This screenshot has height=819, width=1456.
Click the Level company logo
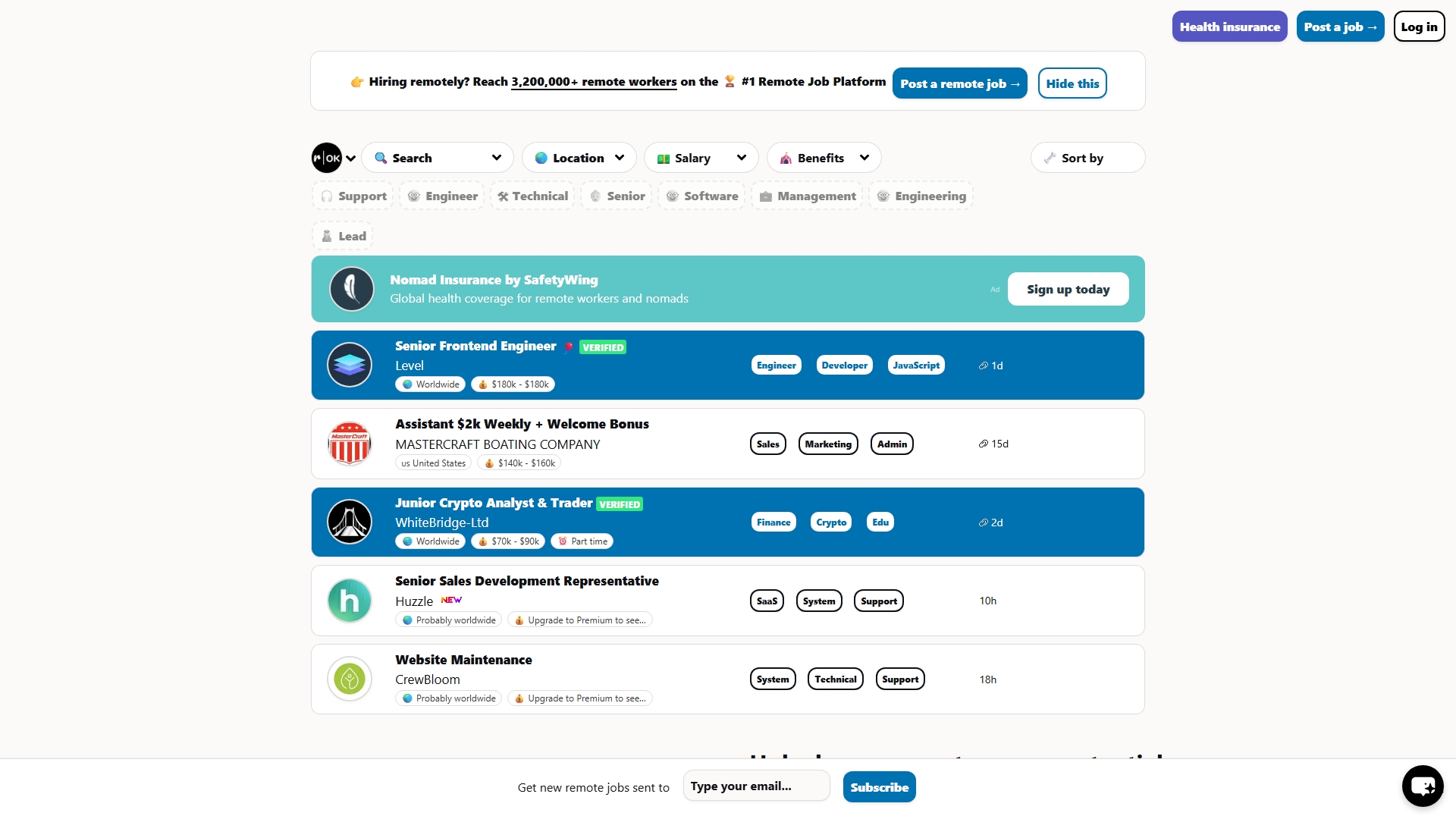[350, 365]
